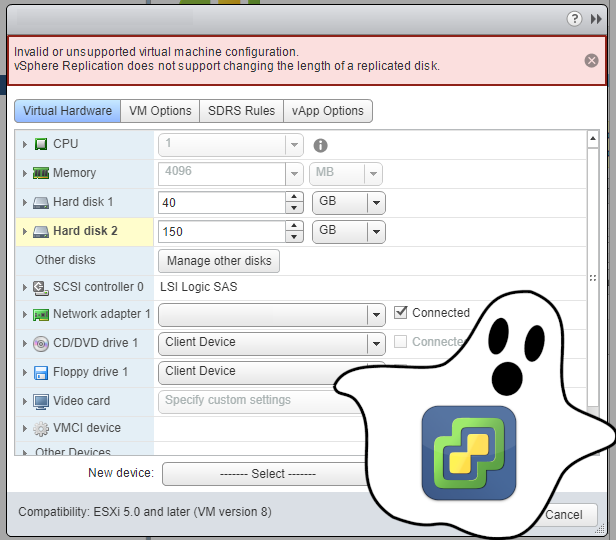This screenshot has width=616, height=540.
Task: Click the Hard disk 2 size field
Action: coord(222,232)
